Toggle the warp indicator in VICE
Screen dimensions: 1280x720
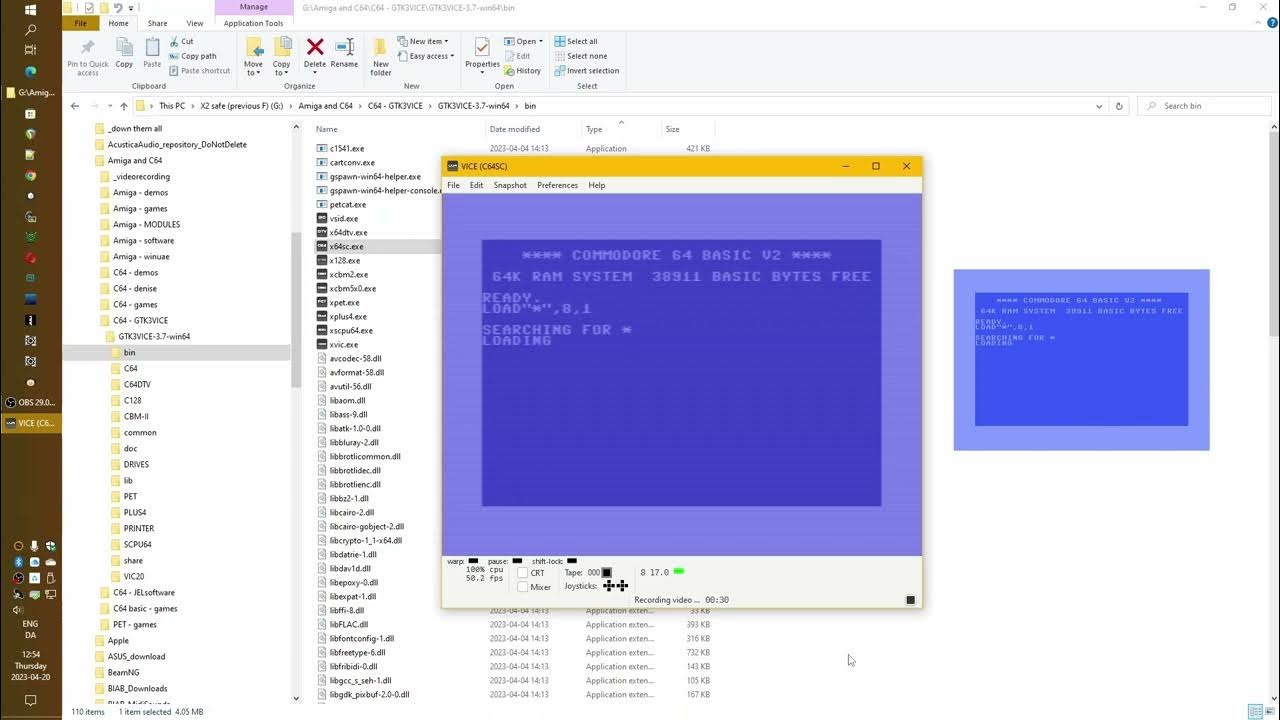pyautogui.click(x=473, y=561)
